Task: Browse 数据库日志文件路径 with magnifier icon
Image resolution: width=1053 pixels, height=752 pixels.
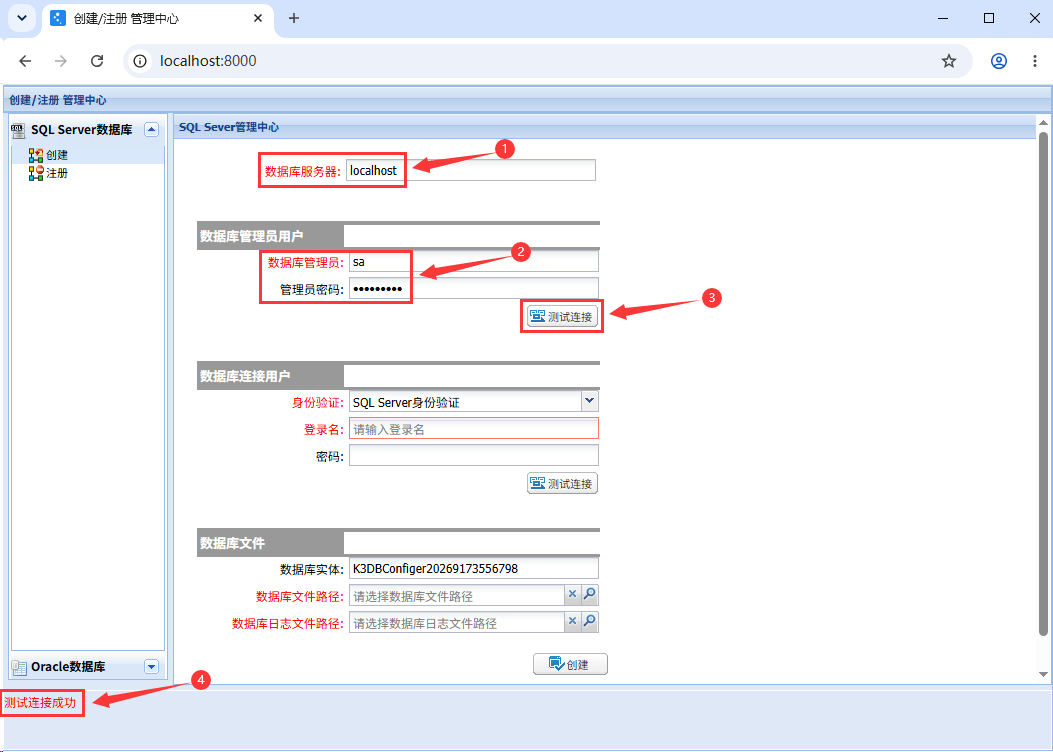Action: (589, 622)
